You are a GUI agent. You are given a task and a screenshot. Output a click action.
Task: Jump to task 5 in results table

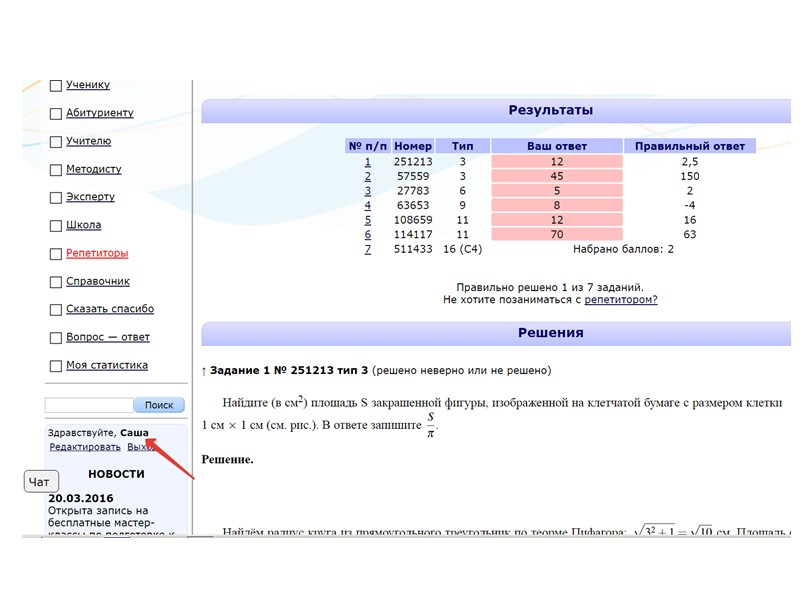[x=367, y=220]
